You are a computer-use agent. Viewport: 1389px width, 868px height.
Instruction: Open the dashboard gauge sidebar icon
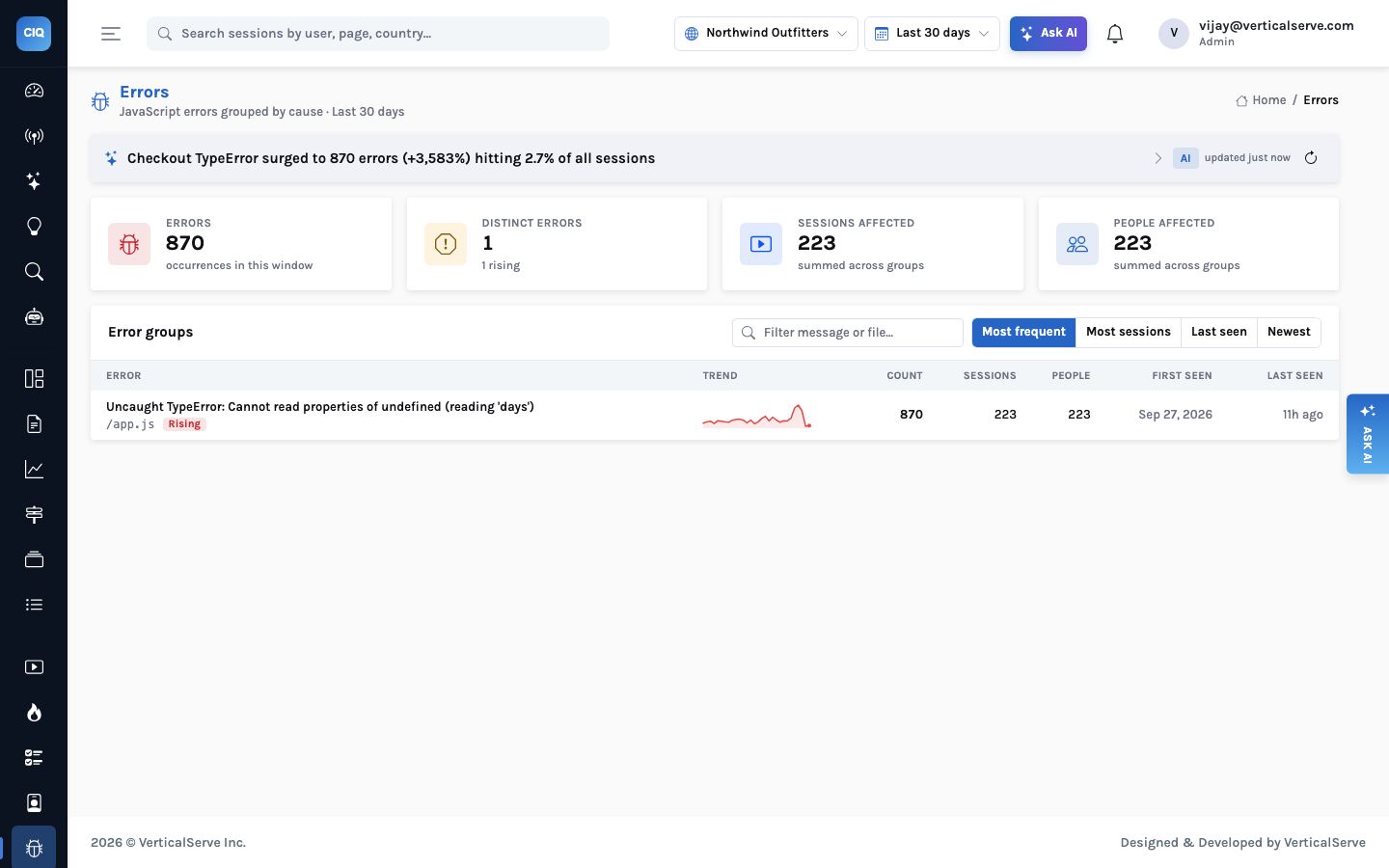(34, 91)
